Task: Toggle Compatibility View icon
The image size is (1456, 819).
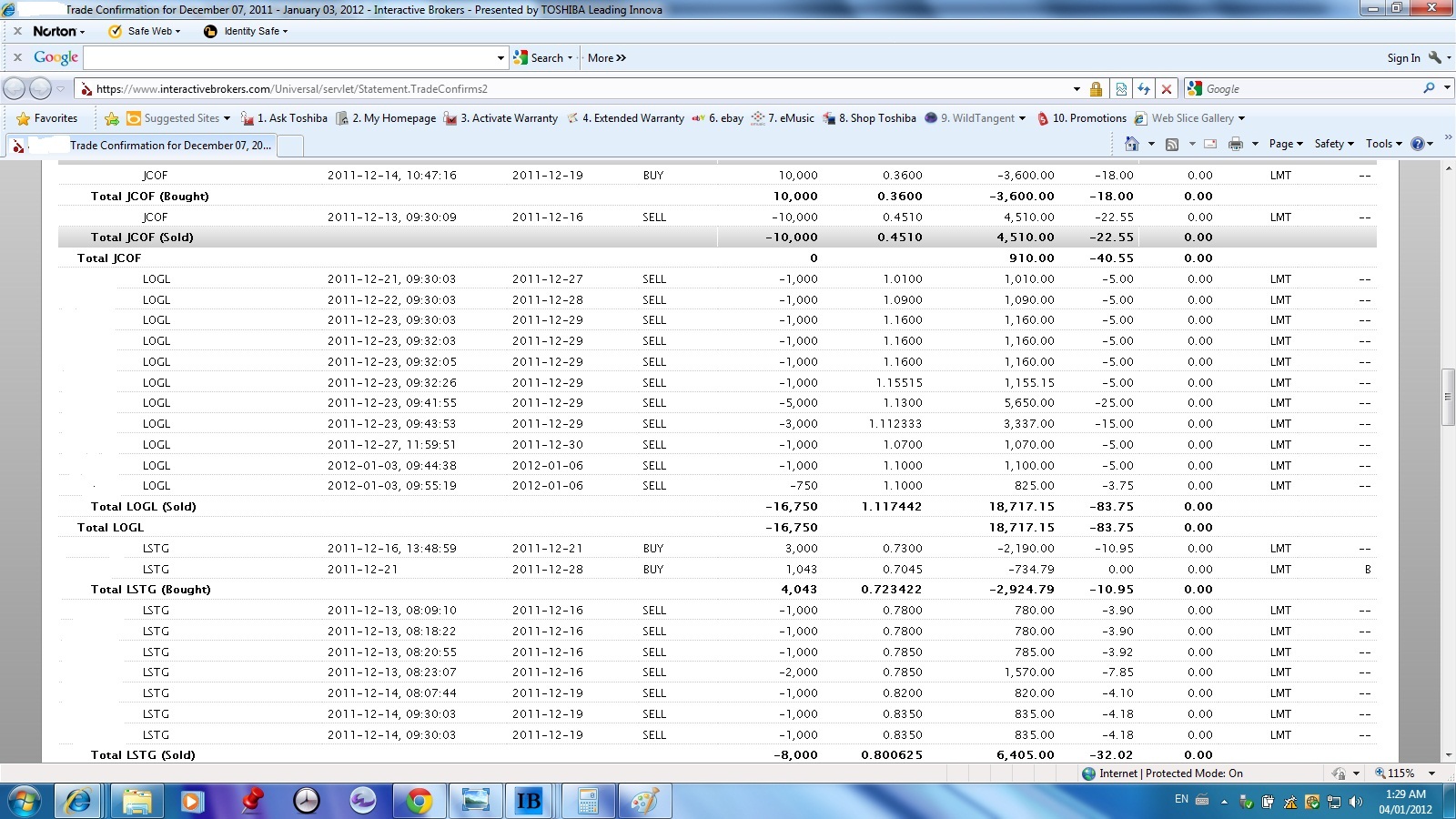Action: point(1121,89)
